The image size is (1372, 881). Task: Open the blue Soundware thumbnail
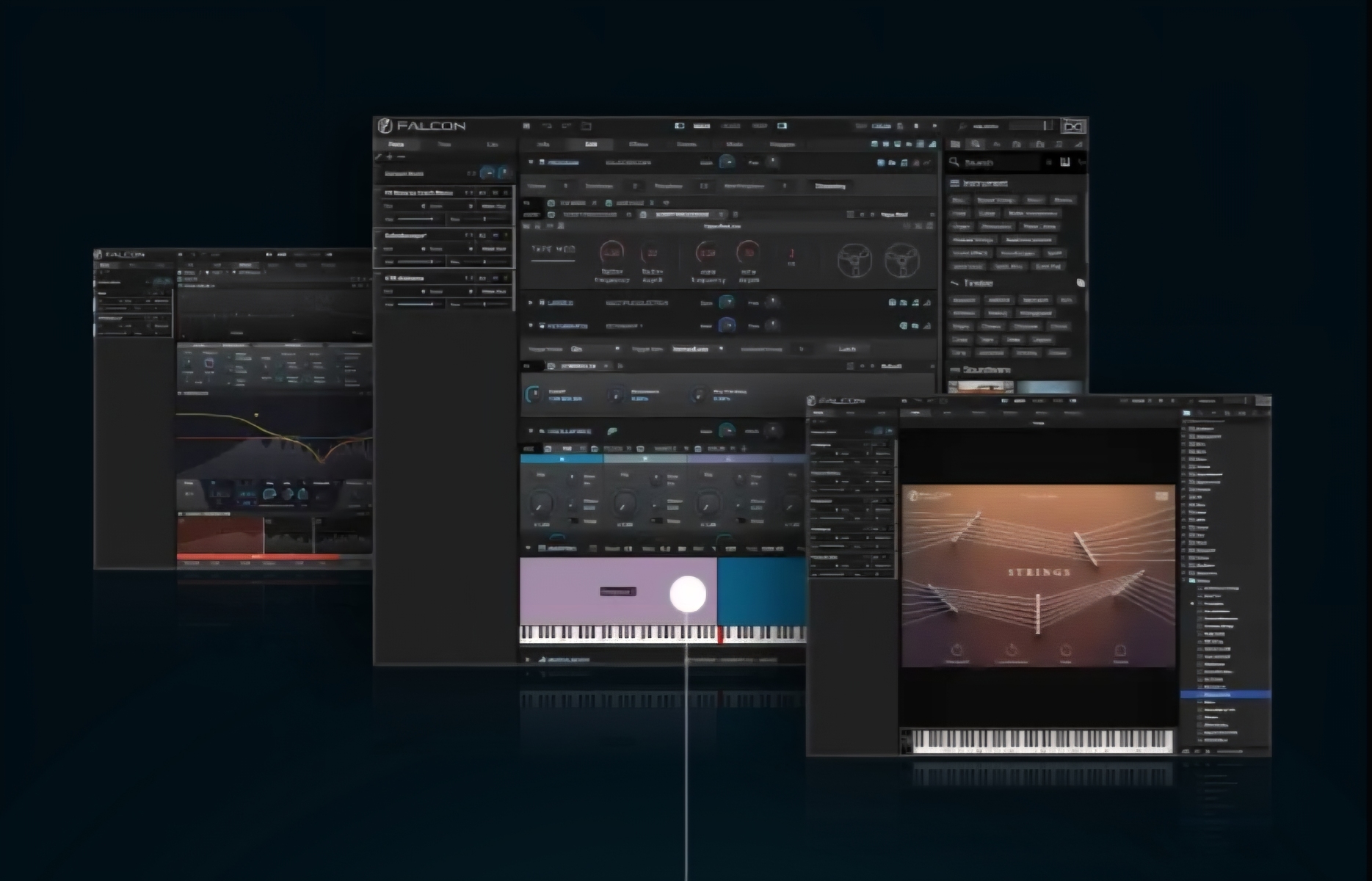1050,387
